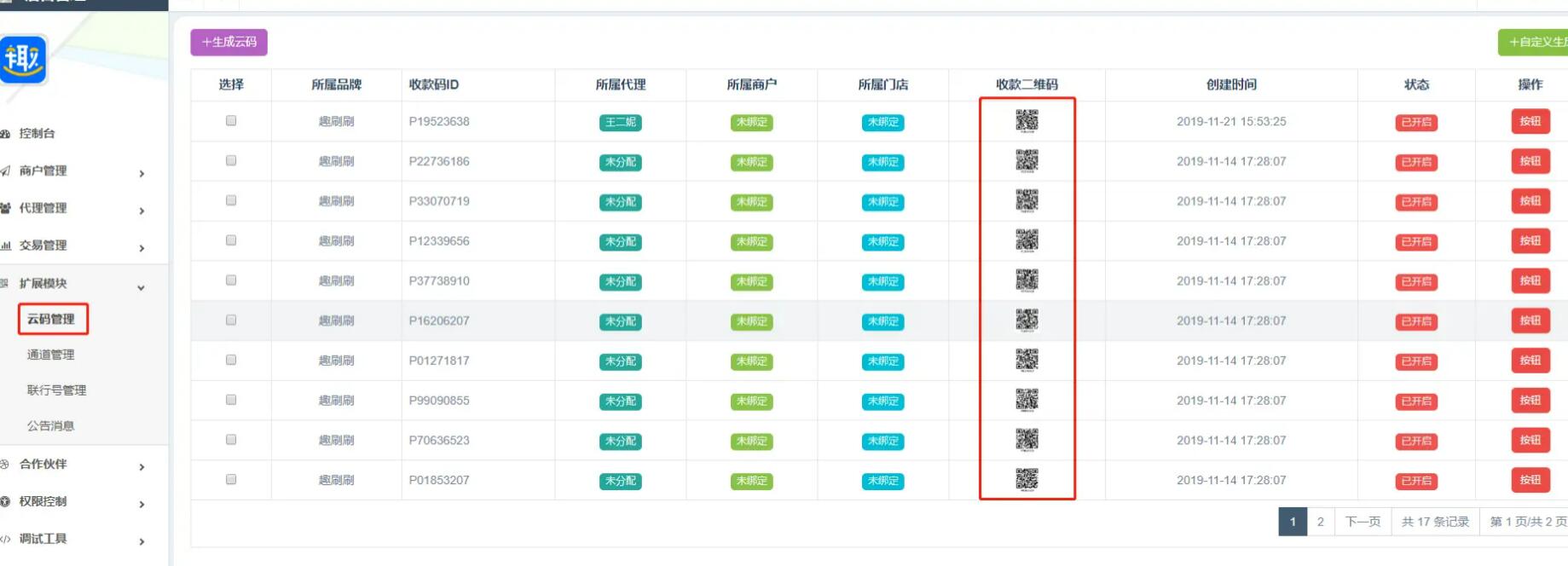Toggle the 已开启 status for P16206207
Image resolution: width=1568 pixels, height=566 pixels.
[x=1416, y=322]
